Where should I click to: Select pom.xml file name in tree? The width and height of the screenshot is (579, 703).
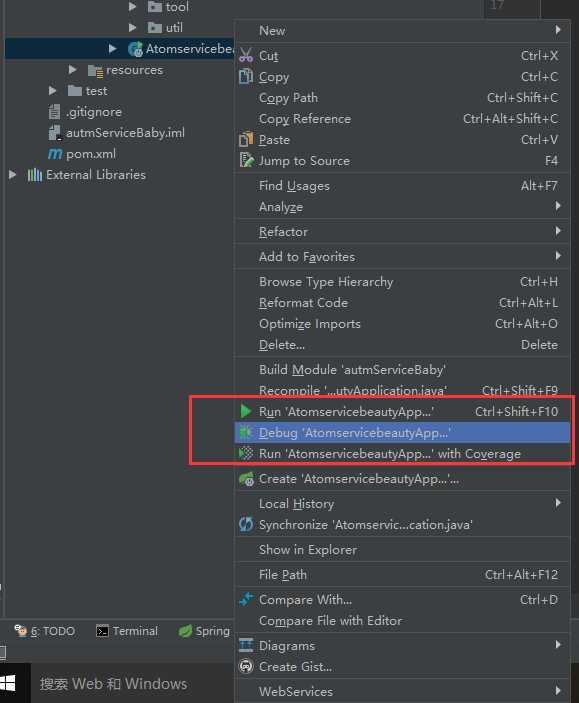pos(91,154)
